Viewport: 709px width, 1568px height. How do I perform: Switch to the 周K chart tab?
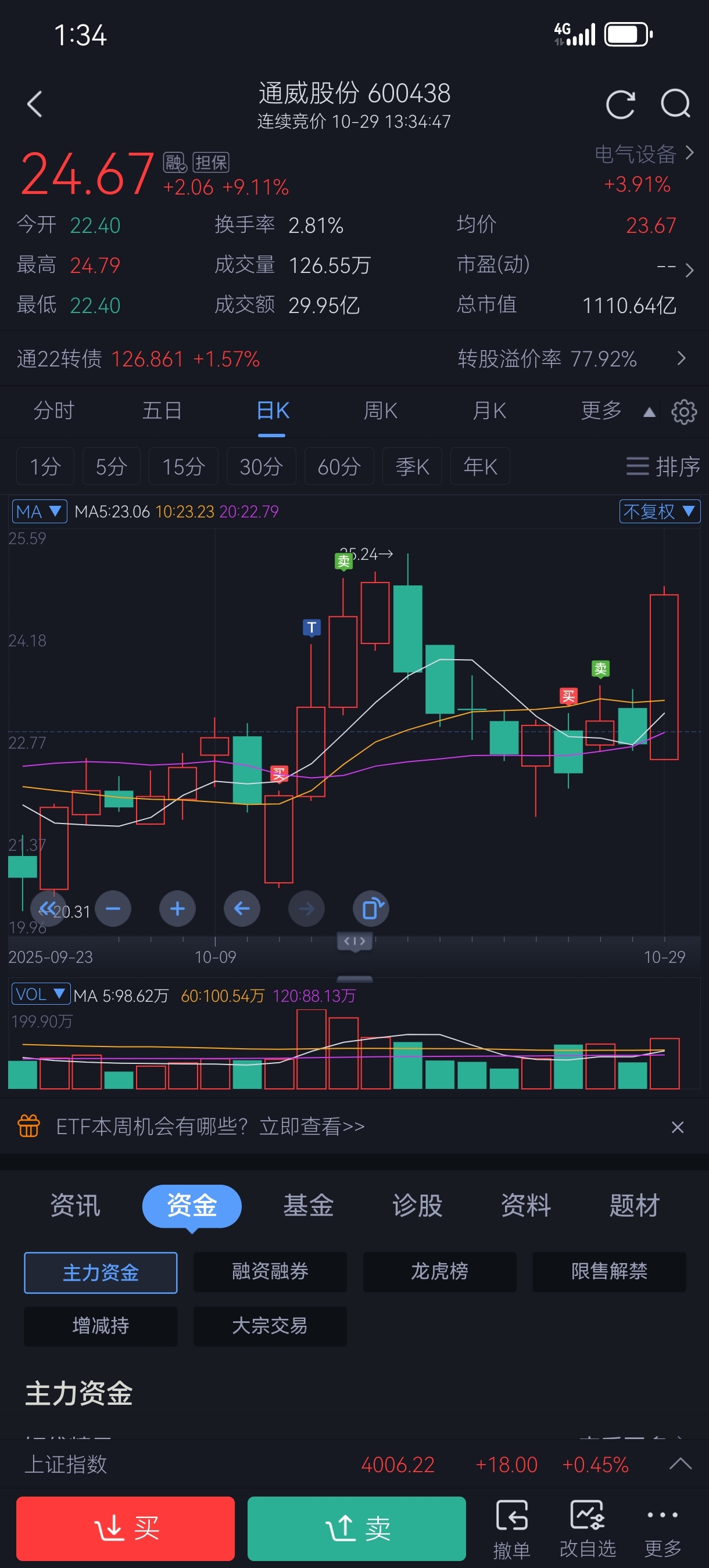[x=380, y=411]
